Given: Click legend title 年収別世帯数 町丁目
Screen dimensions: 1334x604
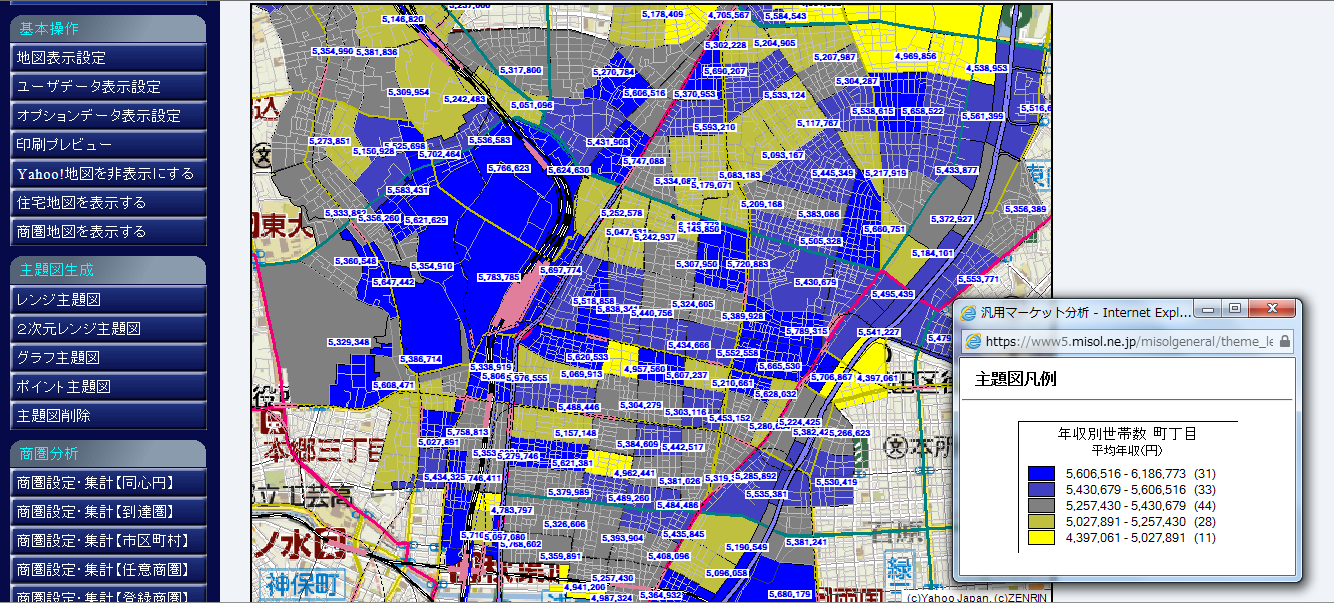Looking at the screenshot, I should click(x=1127, y=434).
